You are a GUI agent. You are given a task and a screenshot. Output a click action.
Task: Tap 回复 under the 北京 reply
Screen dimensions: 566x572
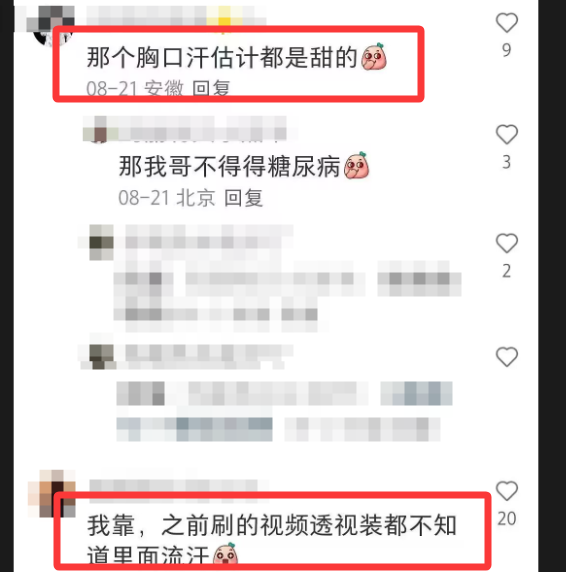tap(243, 198)
